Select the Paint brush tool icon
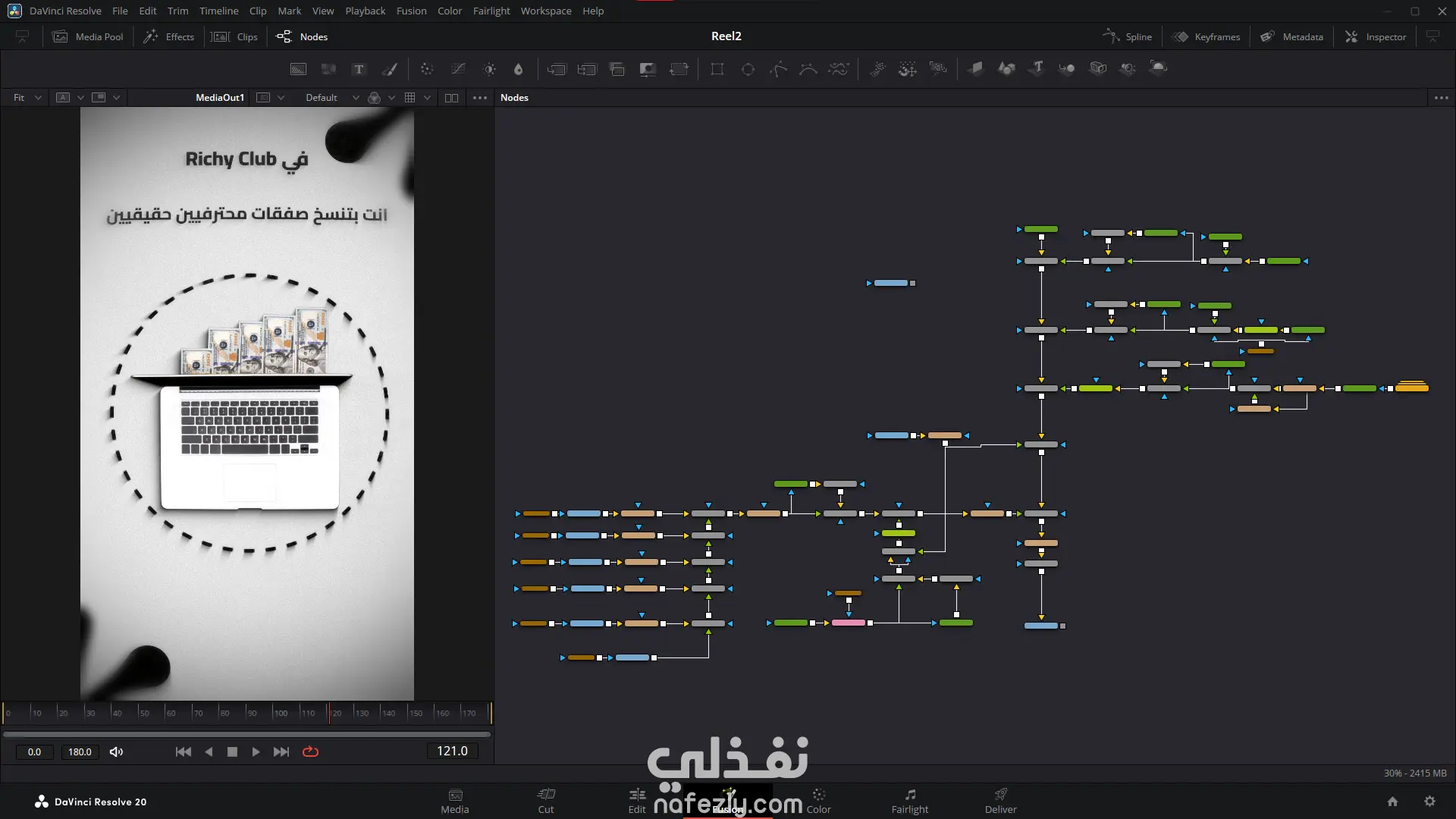This screenshot has width=1456, height=819. [390, 69]
